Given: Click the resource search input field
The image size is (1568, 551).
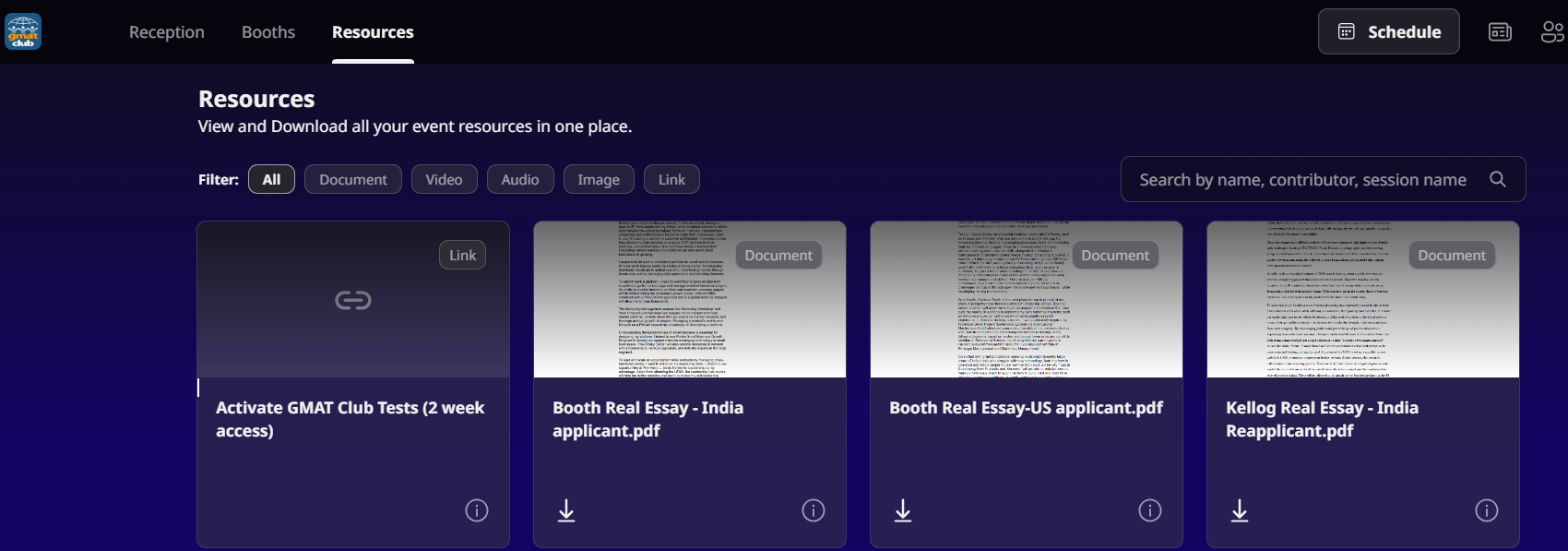Looking at the screenshot, I should [1301, 179].
